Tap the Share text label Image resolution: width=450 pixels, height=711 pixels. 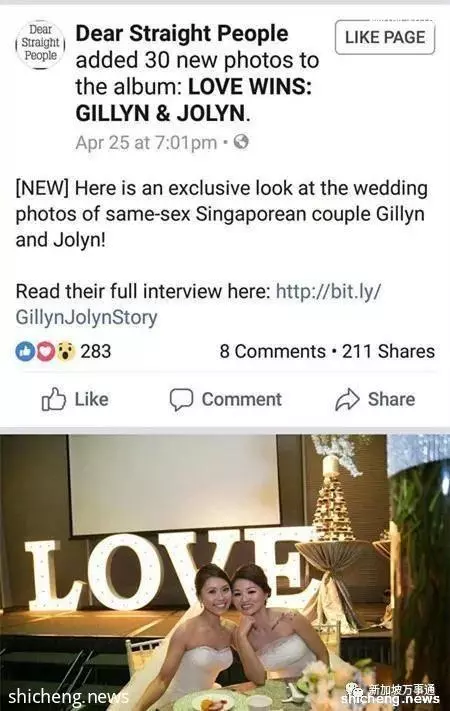tap(391, 399)
